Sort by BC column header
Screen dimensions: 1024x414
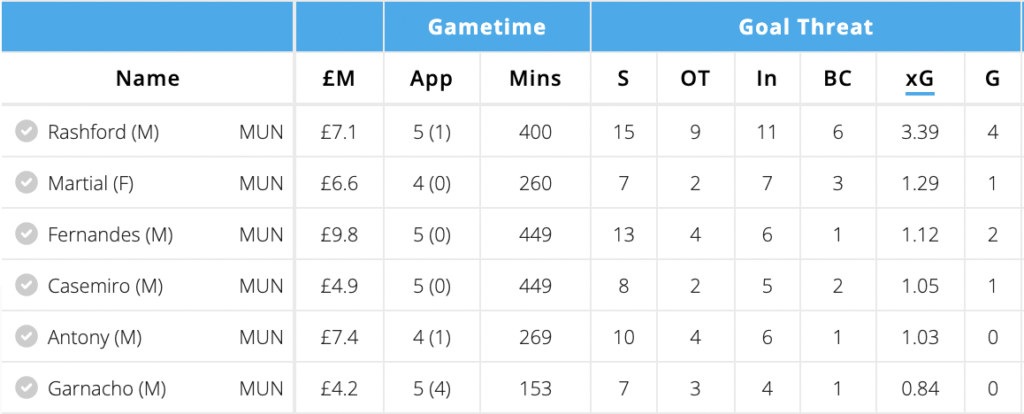click(838, 78)
